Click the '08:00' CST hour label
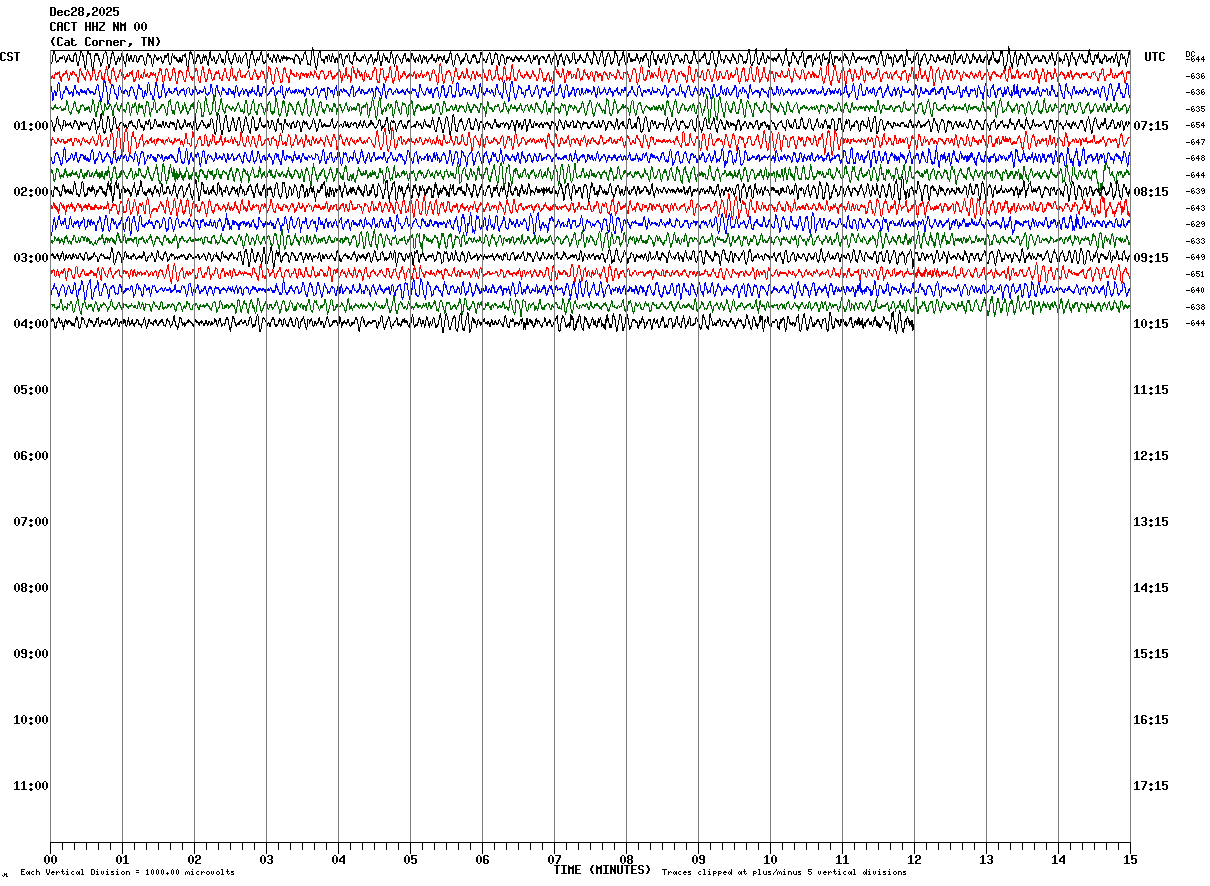This screenshot has height=886, width=1210. tap(31, 588)
